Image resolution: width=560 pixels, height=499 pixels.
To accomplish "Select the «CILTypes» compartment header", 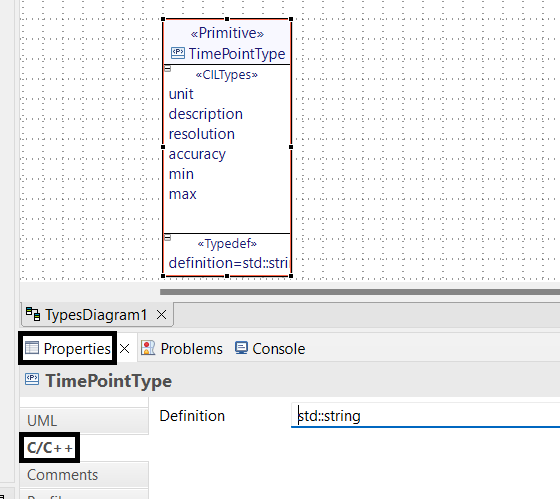I will coord(227,75).
